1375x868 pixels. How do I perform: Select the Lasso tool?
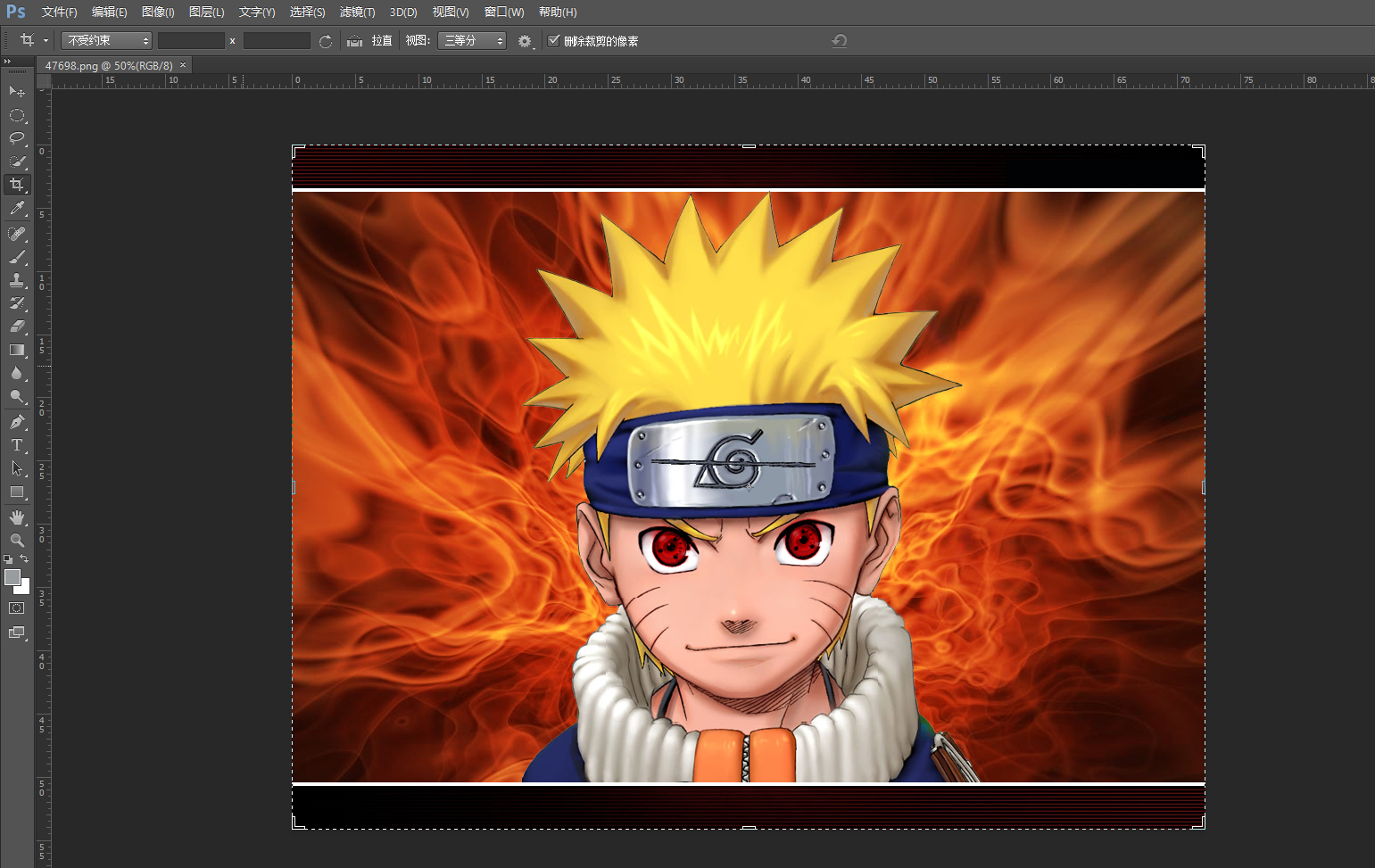pos(17,138)
